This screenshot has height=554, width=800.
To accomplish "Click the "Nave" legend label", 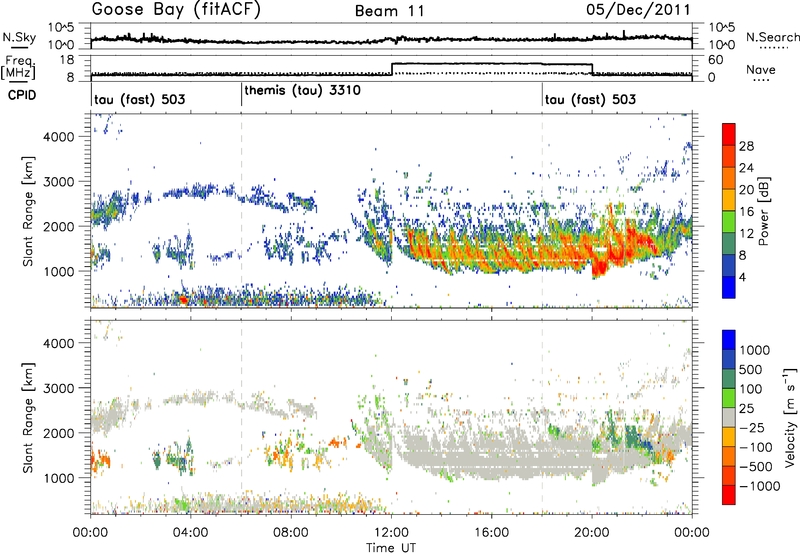I will point(761,69).
